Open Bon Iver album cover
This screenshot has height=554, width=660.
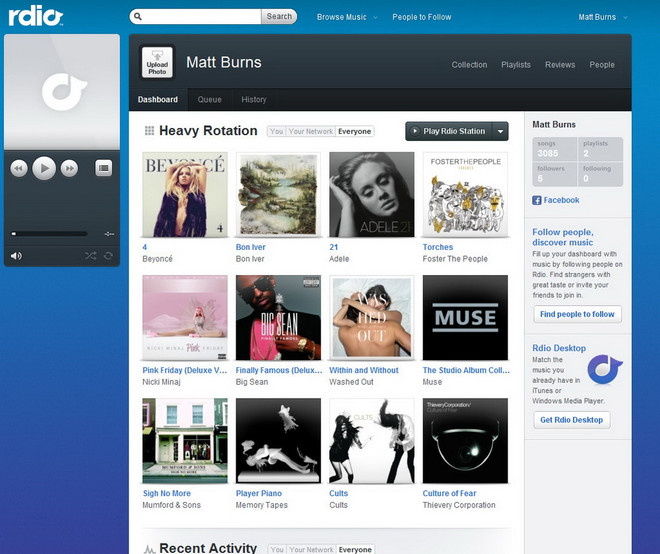[x=278, y=194]
